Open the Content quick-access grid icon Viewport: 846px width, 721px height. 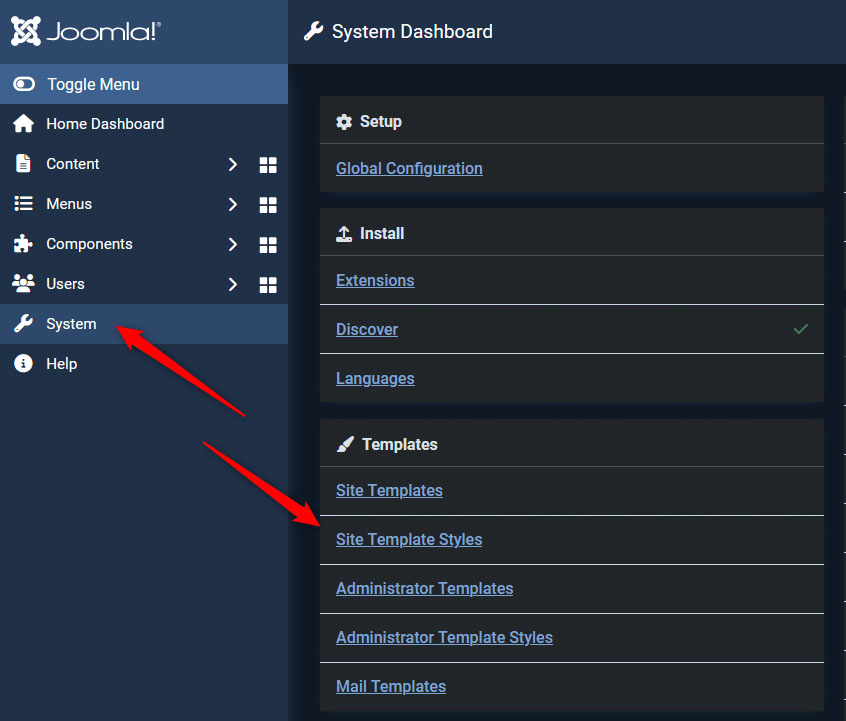click(x=267, y=164)
